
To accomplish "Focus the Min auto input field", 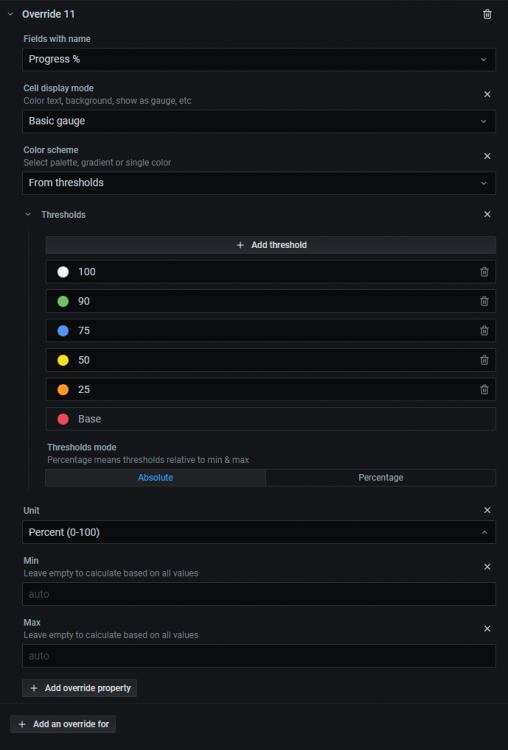I will click(x=259, y=594).
